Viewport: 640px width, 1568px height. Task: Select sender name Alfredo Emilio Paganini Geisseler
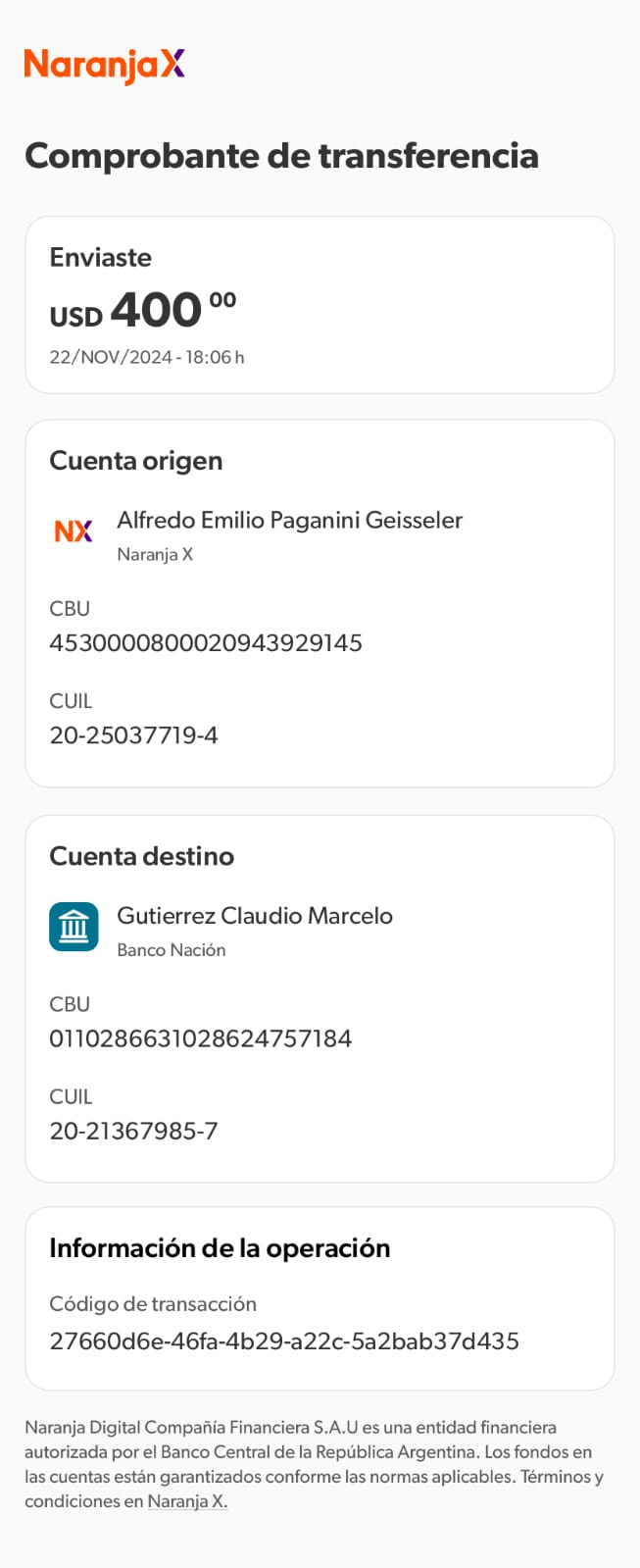(x=289, y=521)
